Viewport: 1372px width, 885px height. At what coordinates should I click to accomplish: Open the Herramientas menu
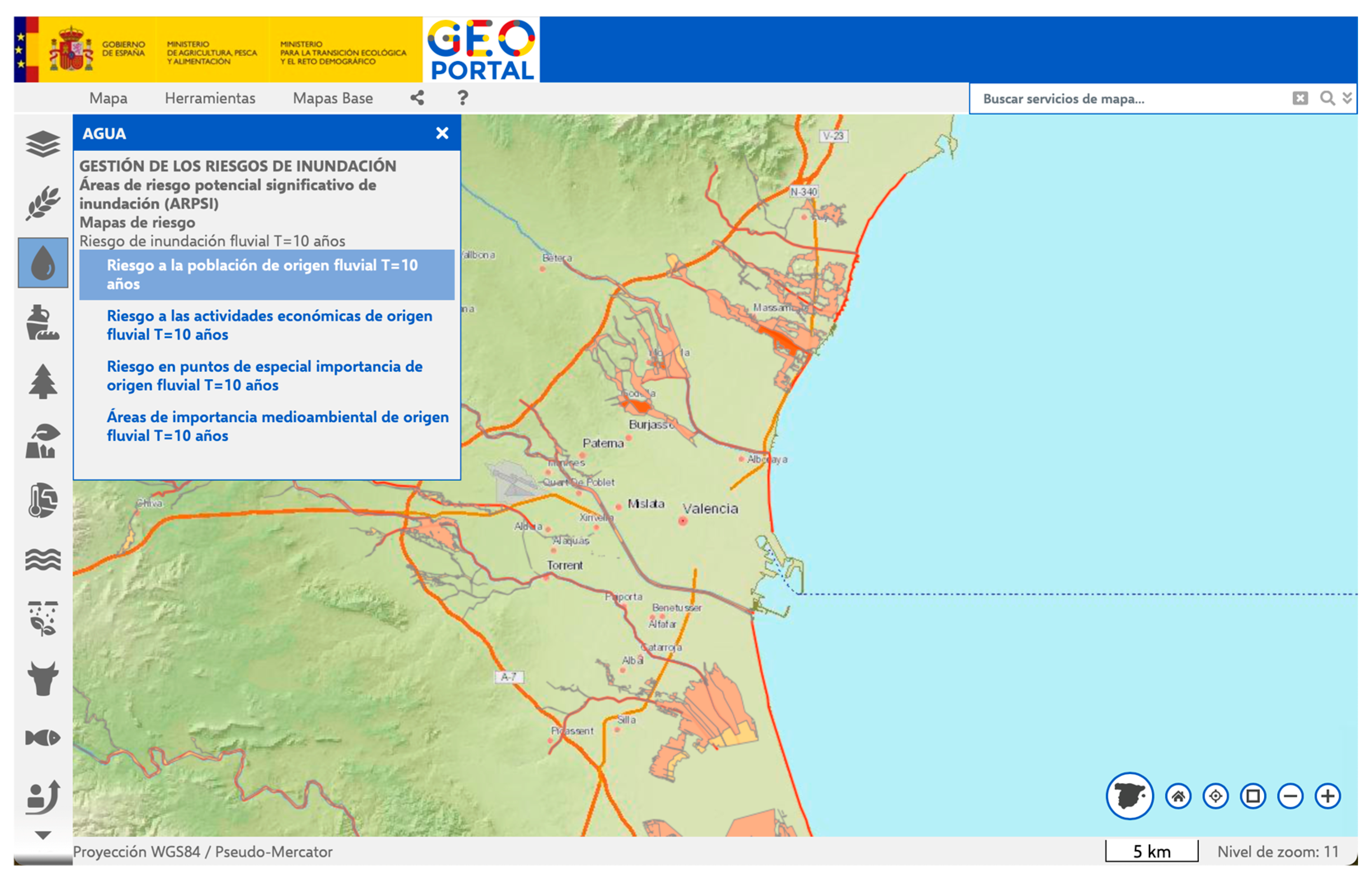click(x=210, y=98)
